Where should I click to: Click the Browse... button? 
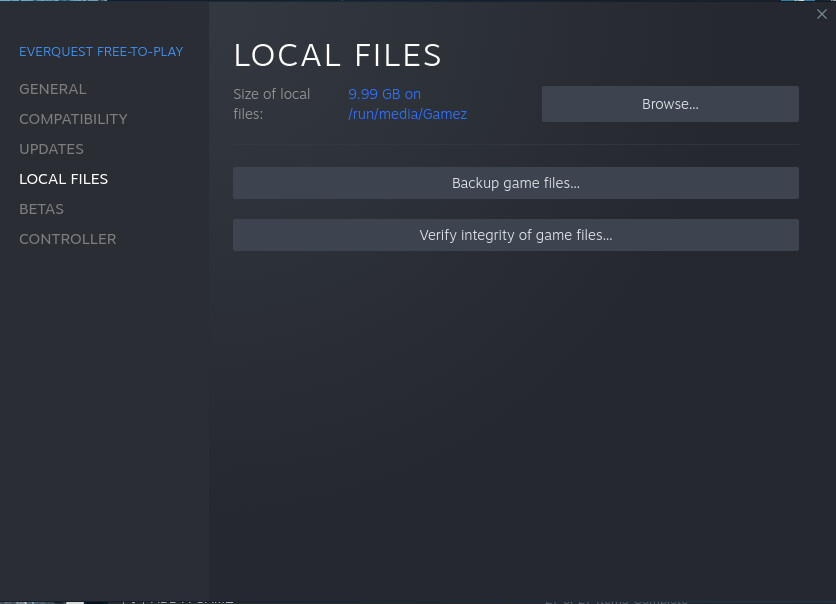[x=670, y=104]
